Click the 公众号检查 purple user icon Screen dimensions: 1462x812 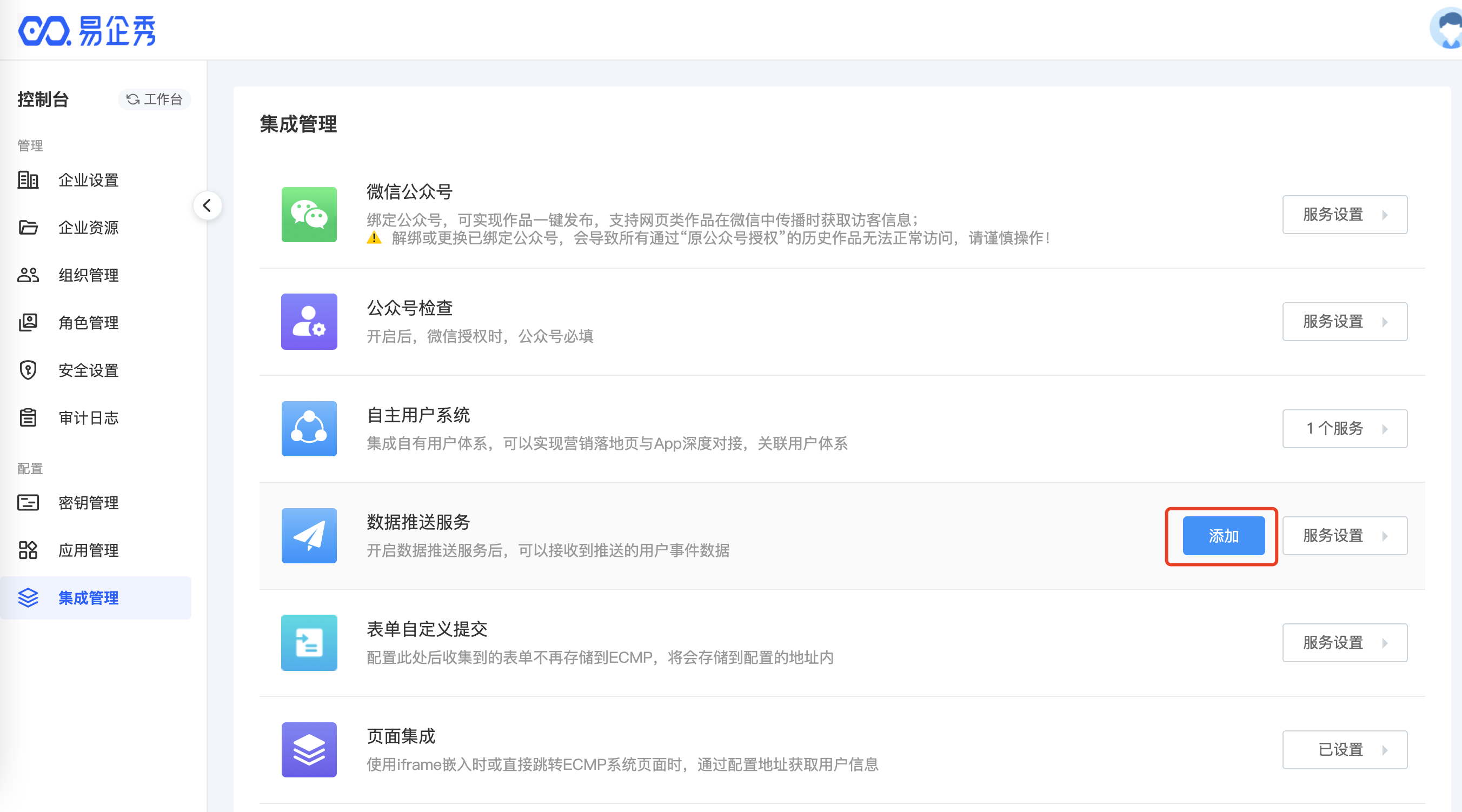[309, 321]
